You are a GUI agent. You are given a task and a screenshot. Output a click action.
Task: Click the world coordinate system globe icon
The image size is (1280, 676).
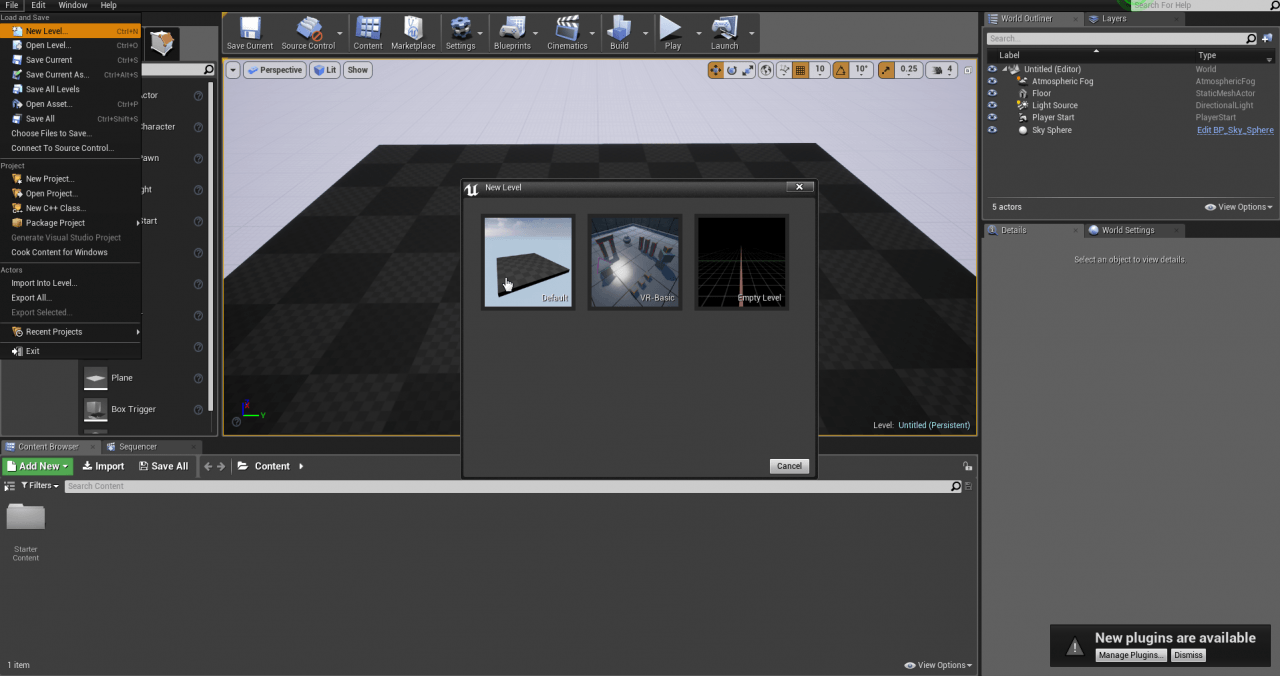pyautogui.click(x=766, y=70)
